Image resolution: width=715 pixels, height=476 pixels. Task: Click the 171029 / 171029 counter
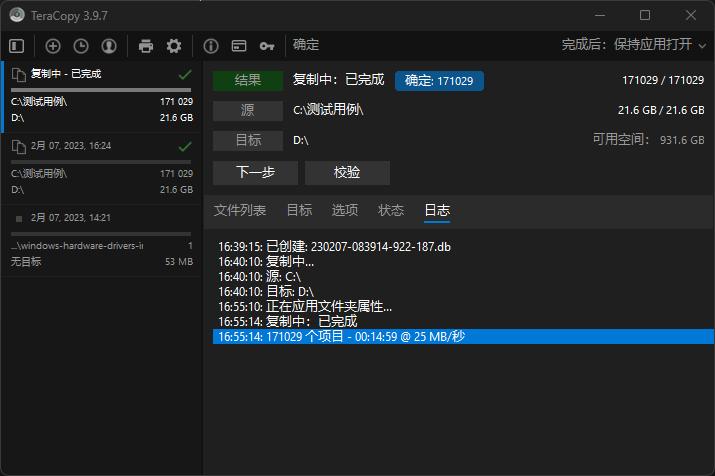(663, 80)
